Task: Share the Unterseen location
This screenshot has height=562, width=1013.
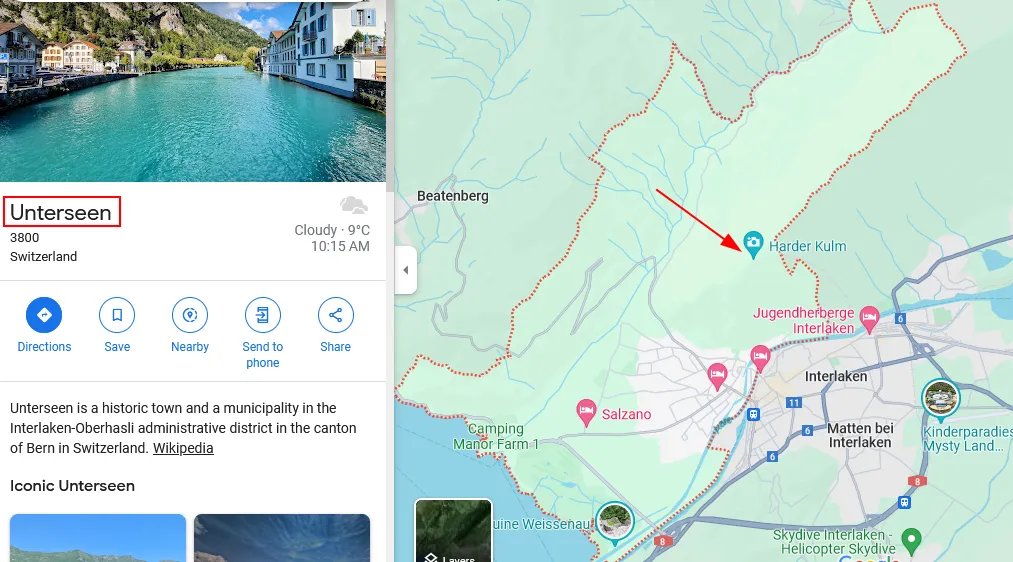Action: 335,315
